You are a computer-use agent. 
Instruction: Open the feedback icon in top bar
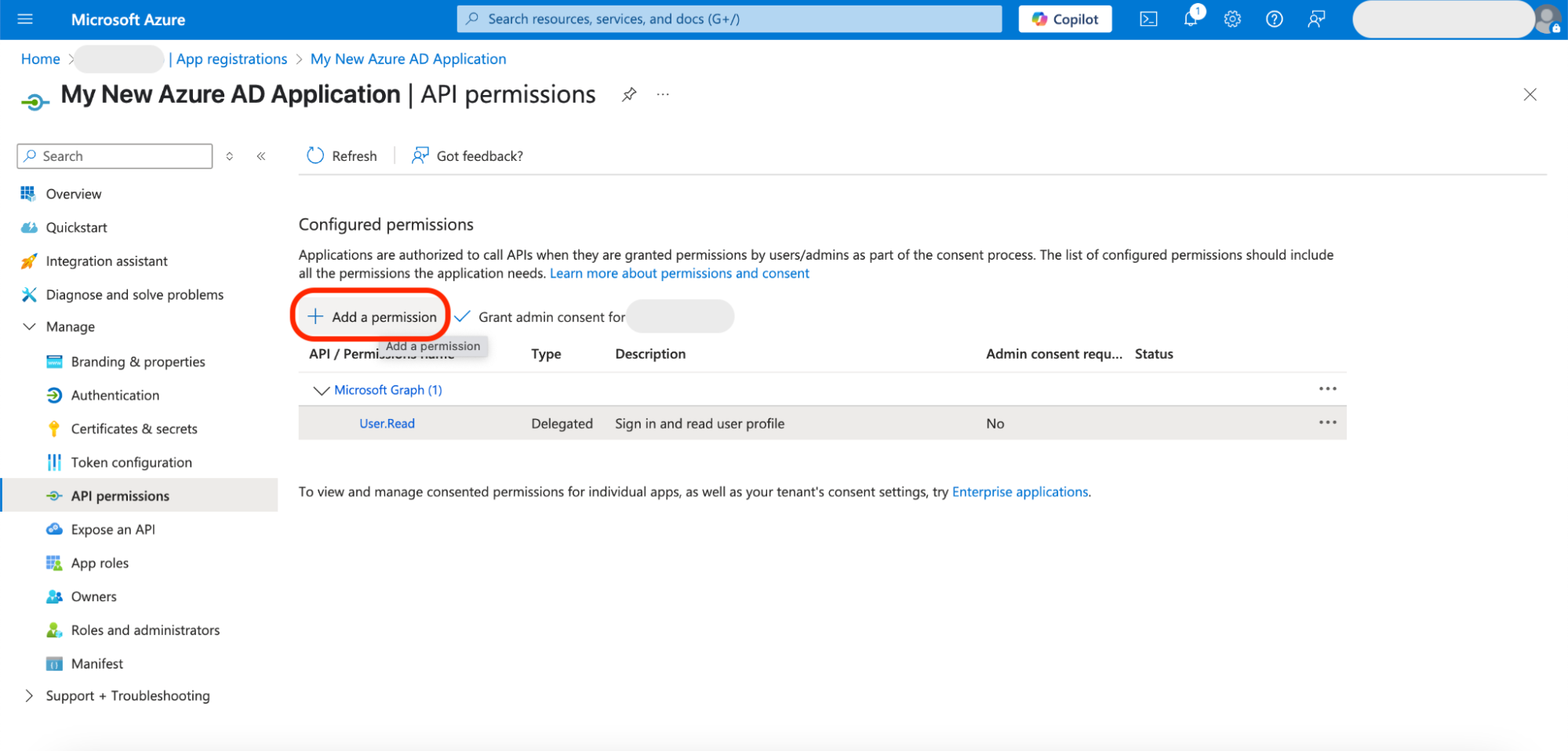(1316, 19)
